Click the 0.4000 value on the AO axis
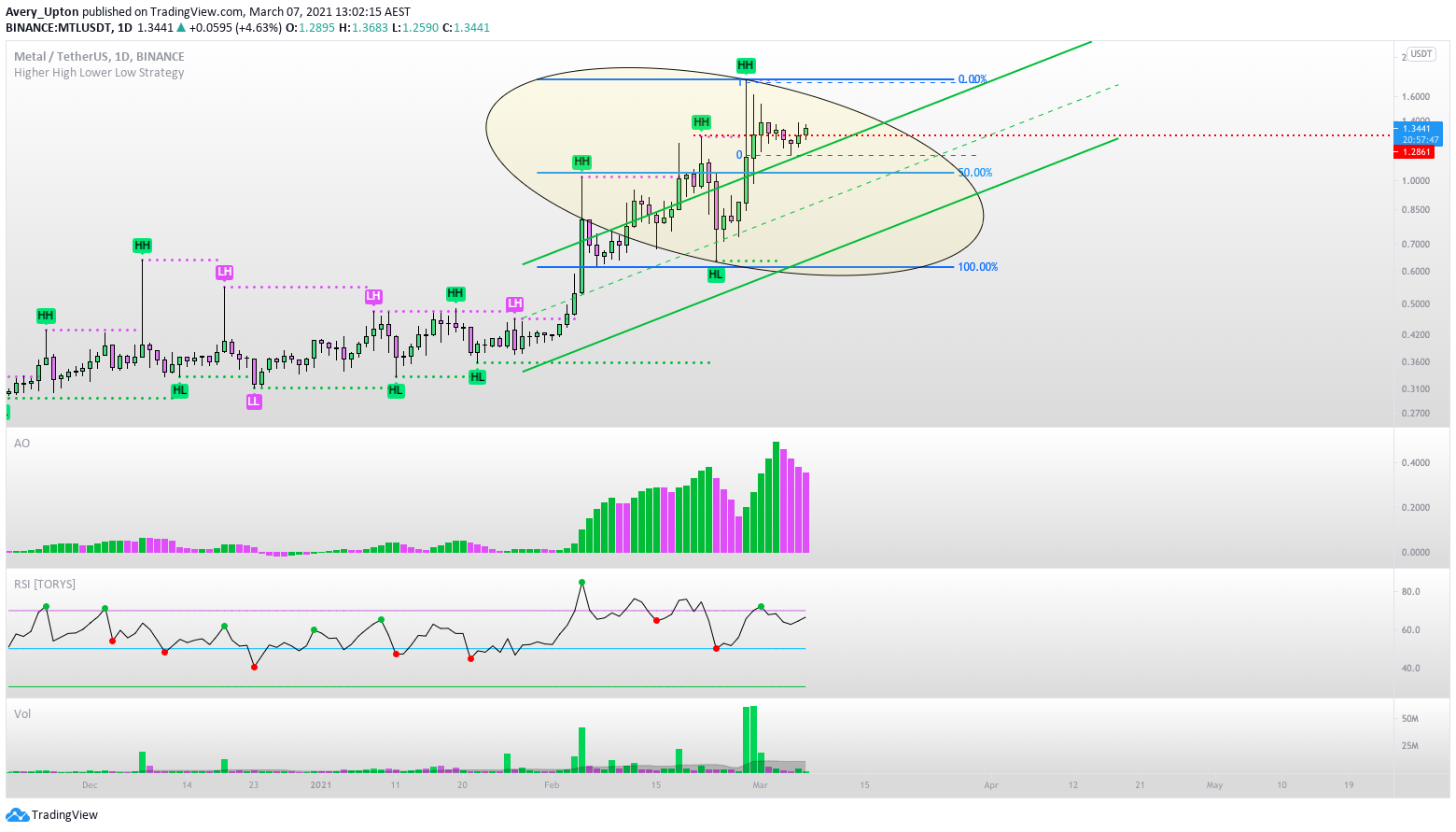 1416,463
